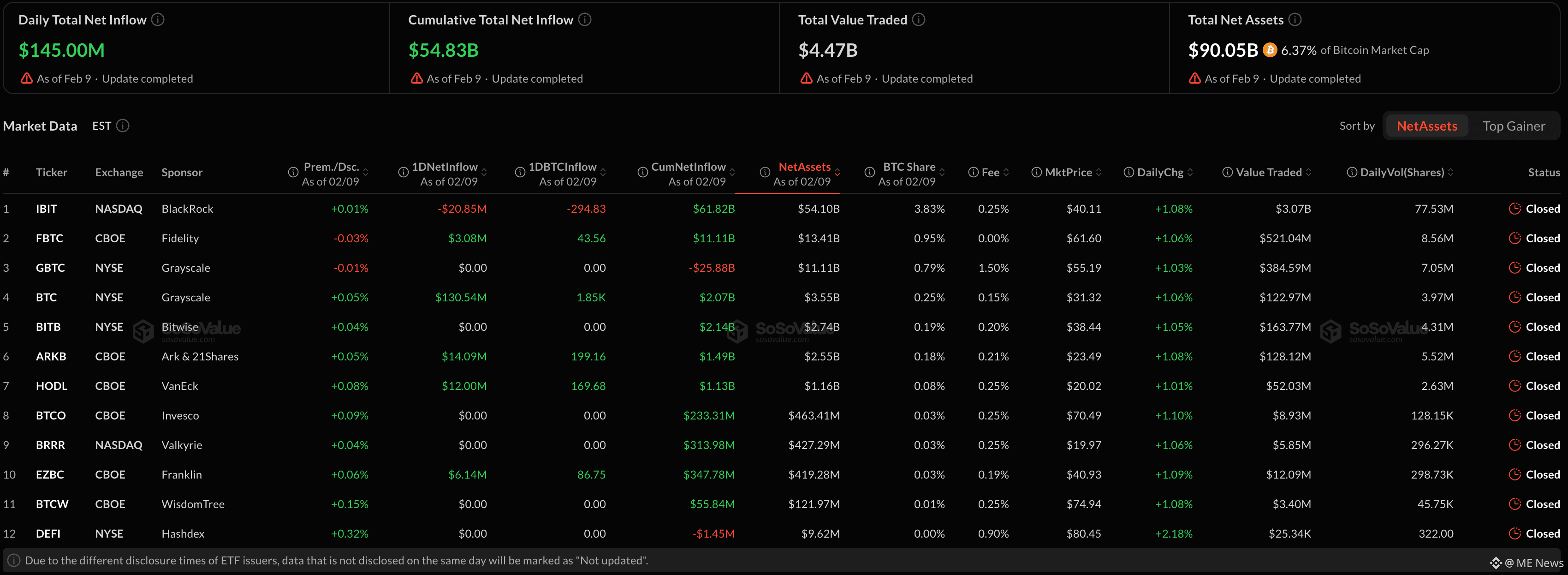The height and width of the screenshot is (575, 1568).
Task: Select NetAssets sort option
Action: pyautogui.click(x=1426, y=126)
